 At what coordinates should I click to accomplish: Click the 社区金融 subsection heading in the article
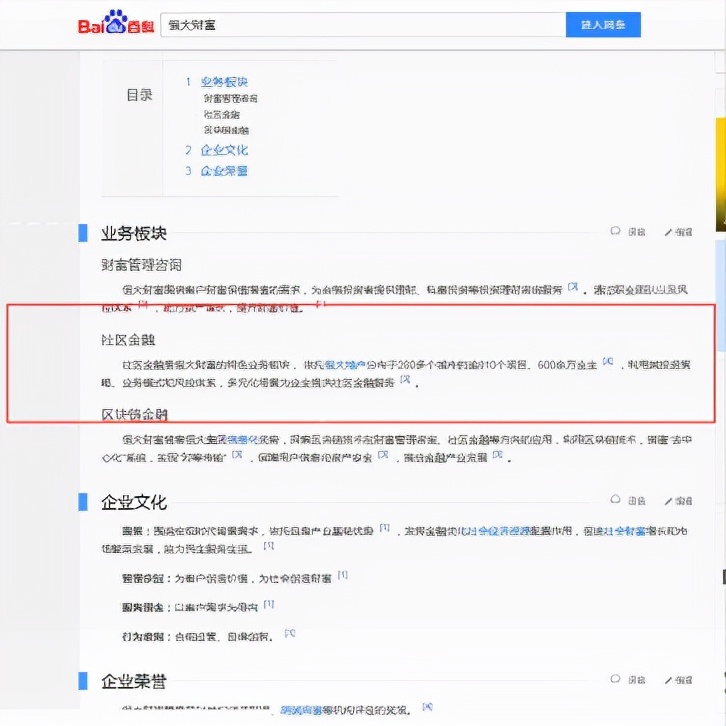pos(128,340)
